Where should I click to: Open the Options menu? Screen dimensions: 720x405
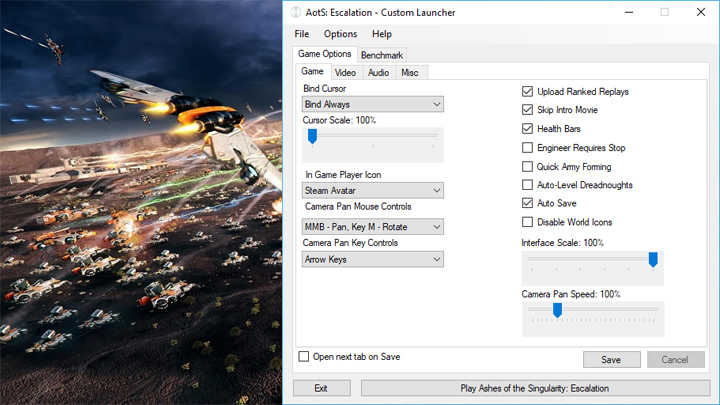click(x=340, y=34)
